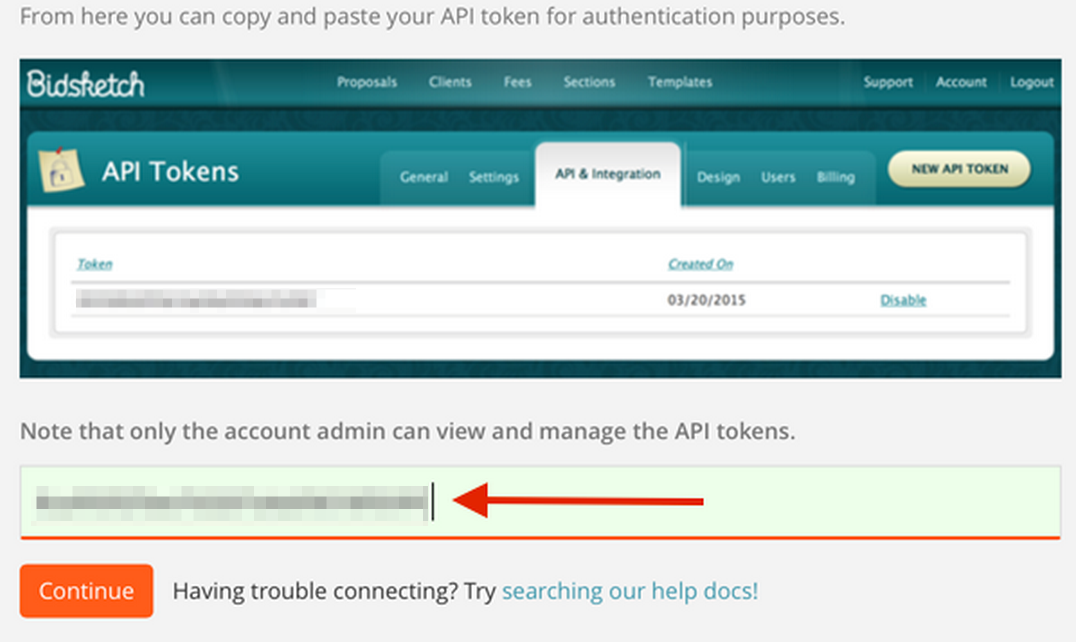Image resolution: width=1076 pixels, height=642 pixels.
Task: Click Logout
Action: [1031, 82]
